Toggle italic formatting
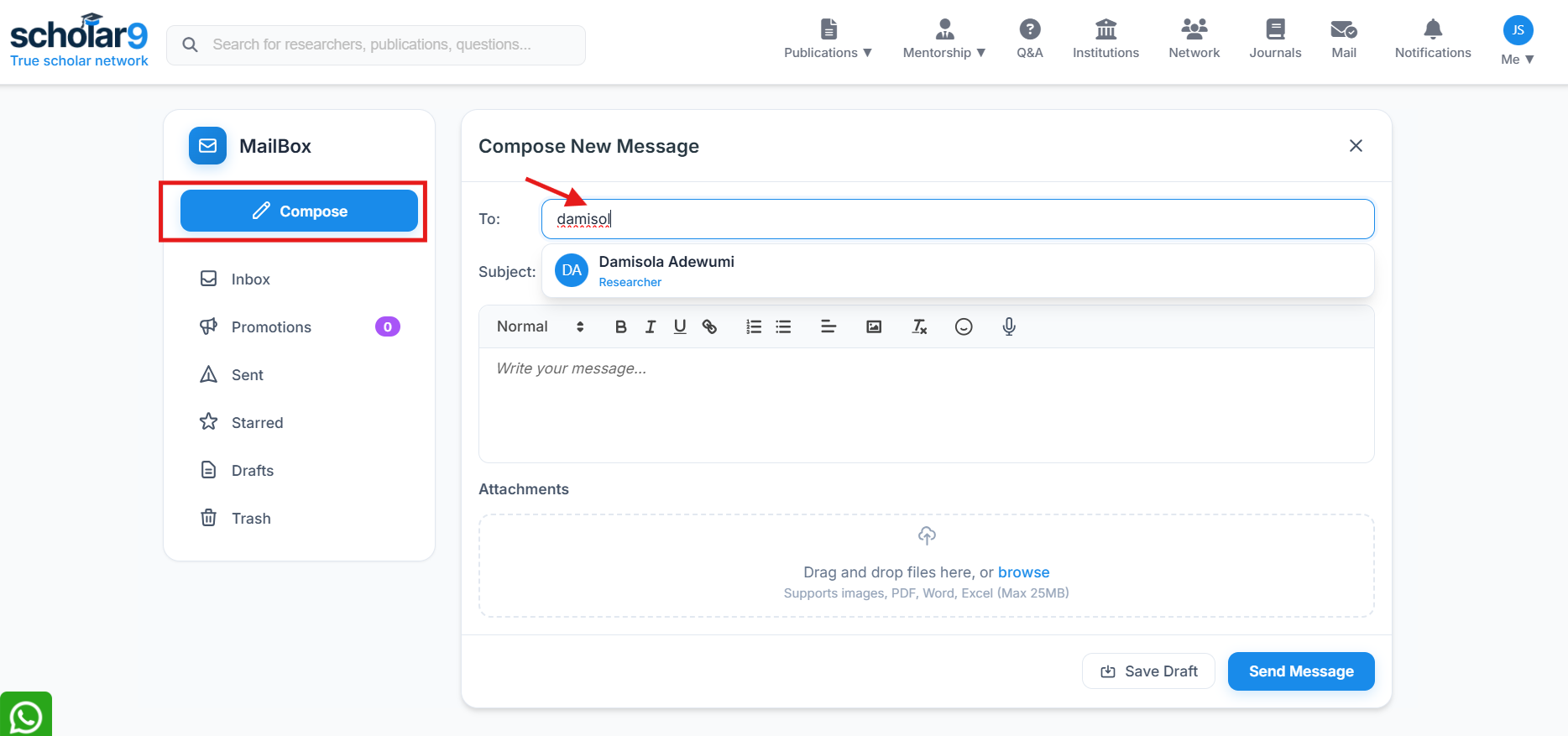 coord(651,326)
